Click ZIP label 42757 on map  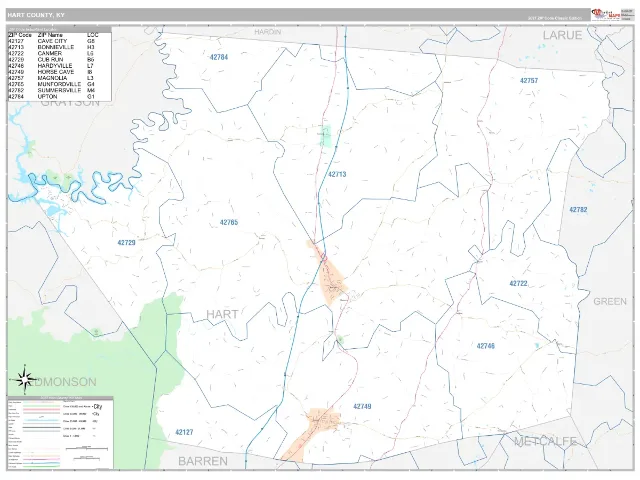click(529, 80)
